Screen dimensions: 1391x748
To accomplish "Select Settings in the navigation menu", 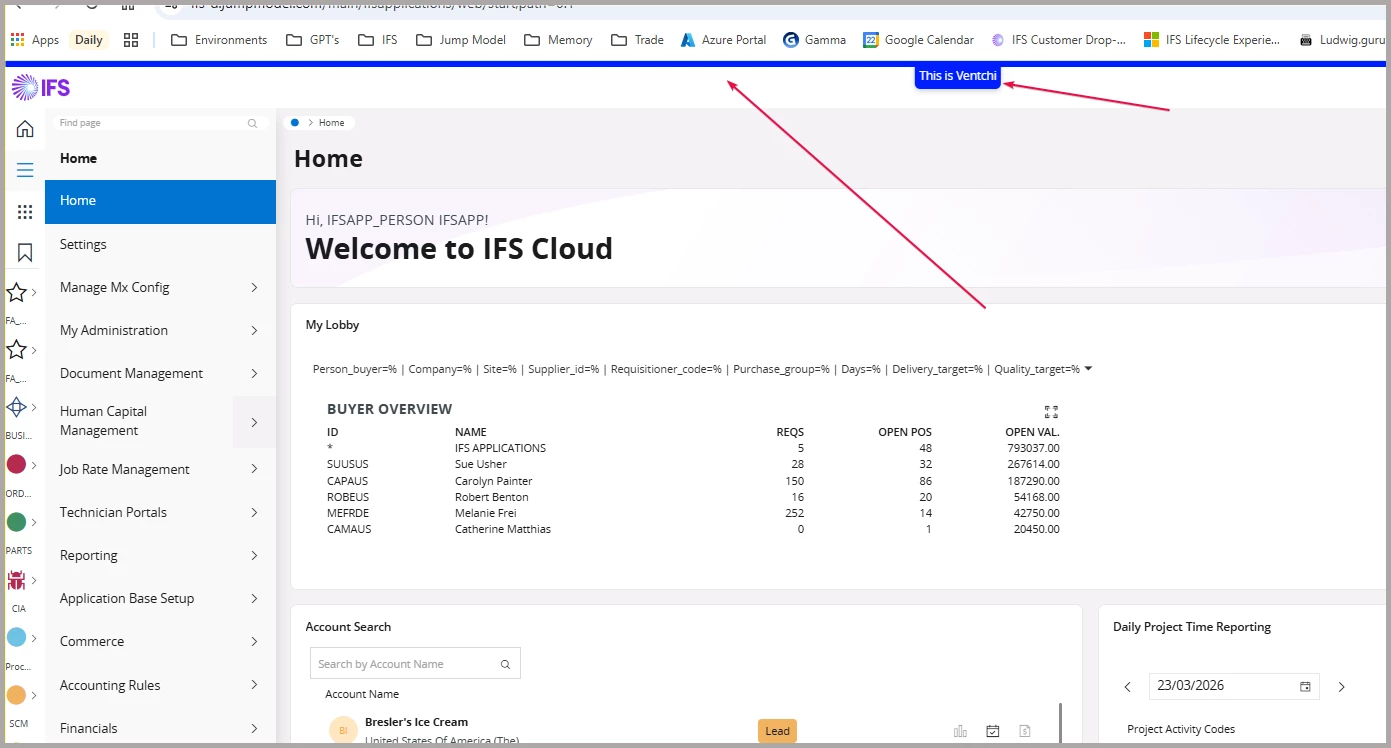I will point(83,244).
